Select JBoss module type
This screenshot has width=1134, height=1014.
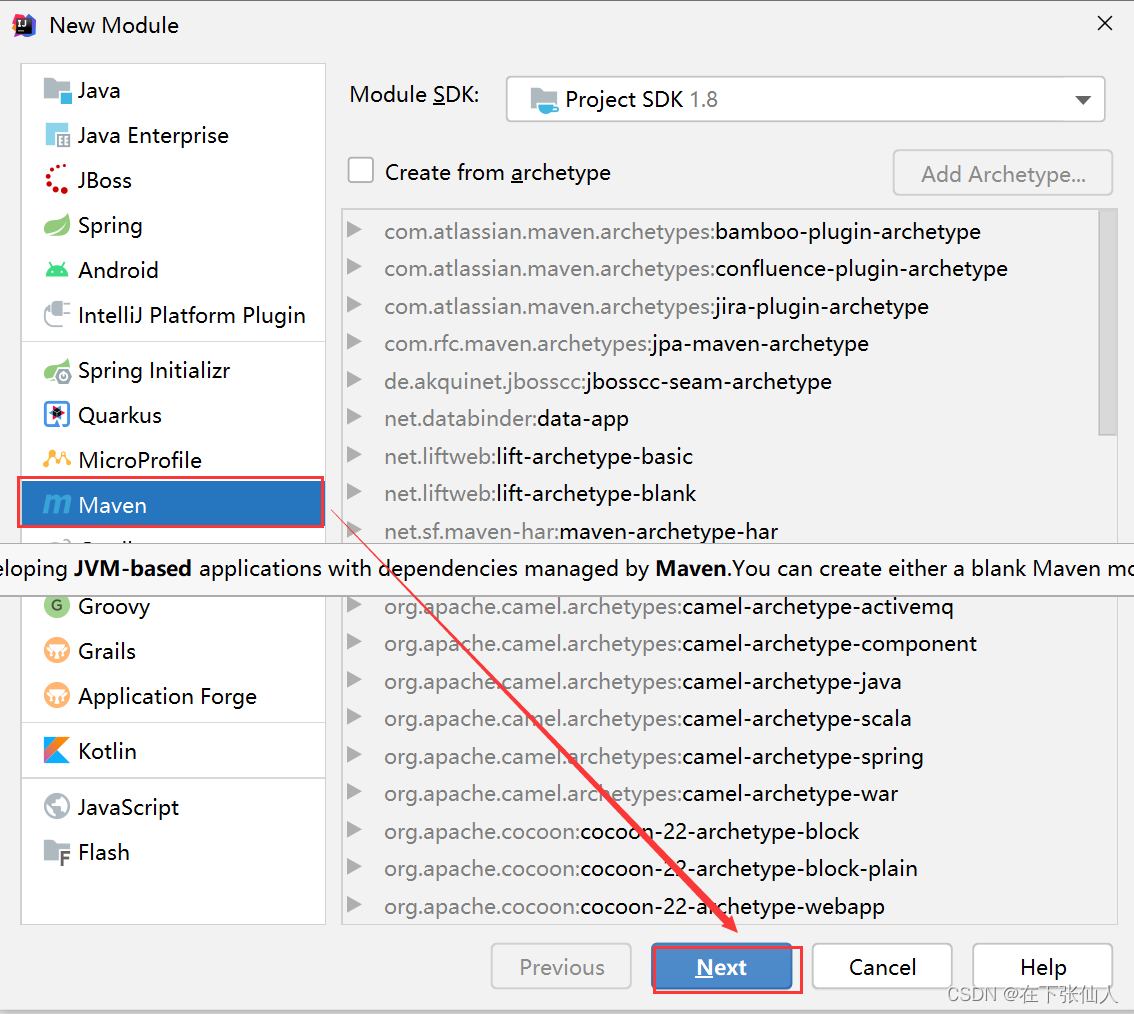(173, 179)
